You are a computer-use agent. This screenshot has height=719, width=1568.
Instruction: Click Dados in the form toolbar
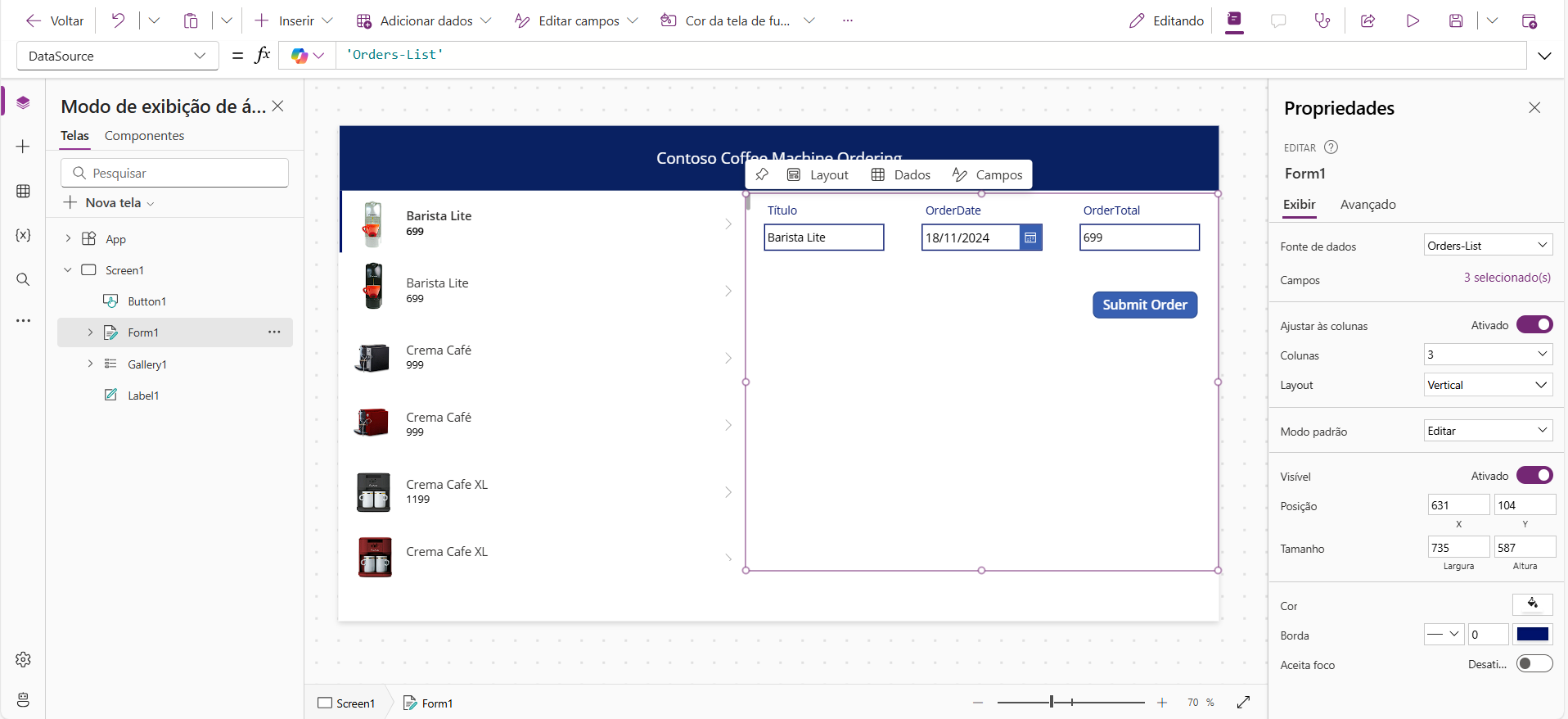pyautogui.click(x=900, y=174)
